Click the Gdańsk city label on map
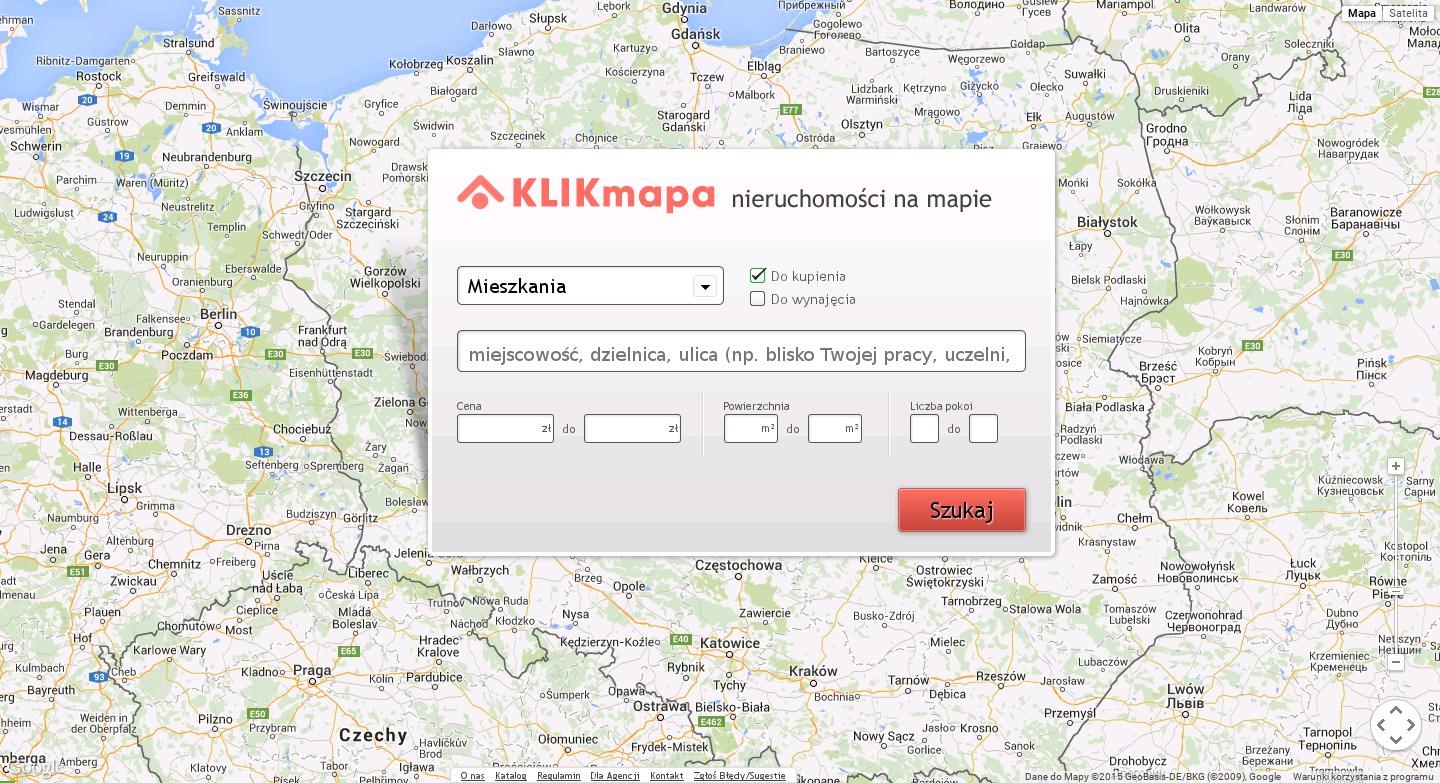Screen dimensions: 1440x783 point(697,34)
